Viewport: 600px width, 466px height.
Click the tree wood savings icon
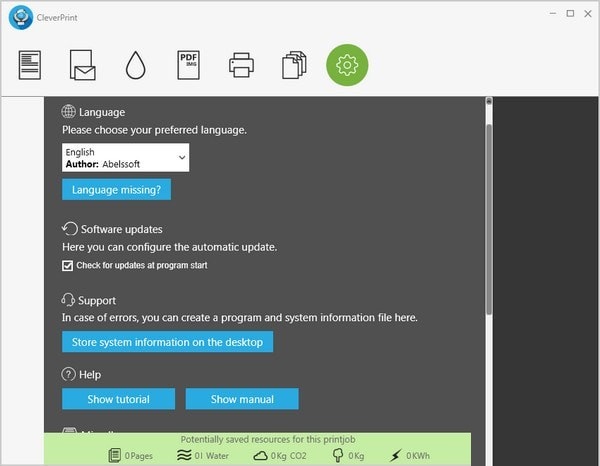(x=338, y=455)
